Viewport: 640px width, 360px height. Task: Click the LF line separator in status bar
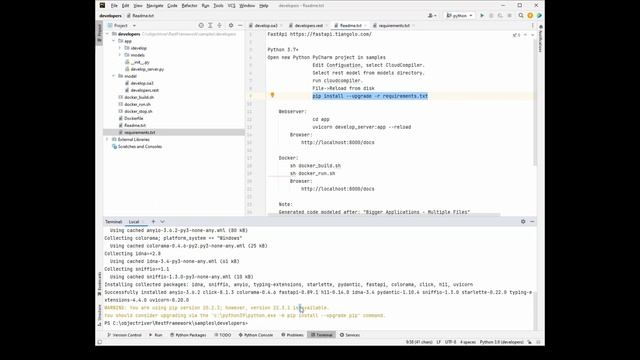[x=438, y=342]
